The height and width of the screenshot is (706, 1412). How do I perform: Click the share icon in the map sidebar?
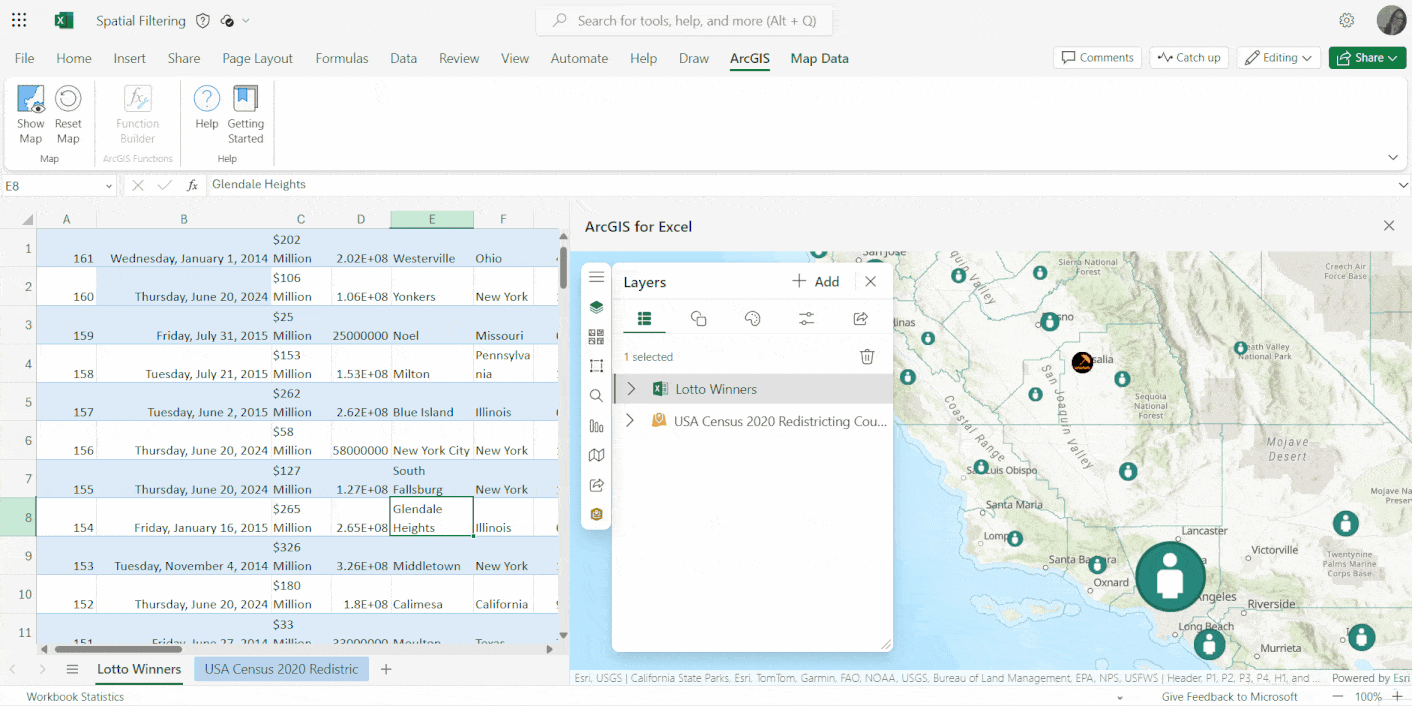[x=596, y=485]
